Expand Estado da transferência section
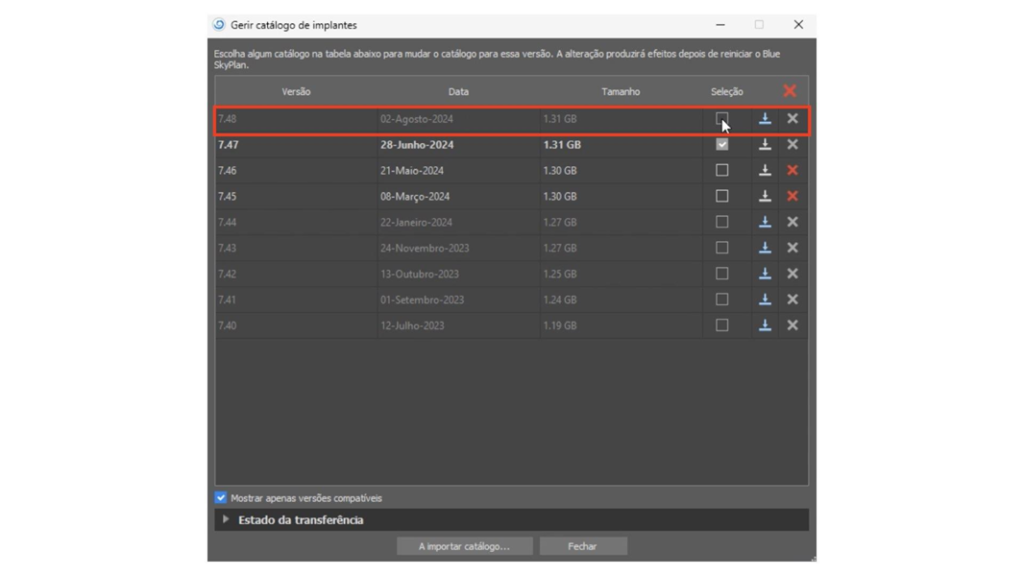1024x576 pixels. (226, 520)
